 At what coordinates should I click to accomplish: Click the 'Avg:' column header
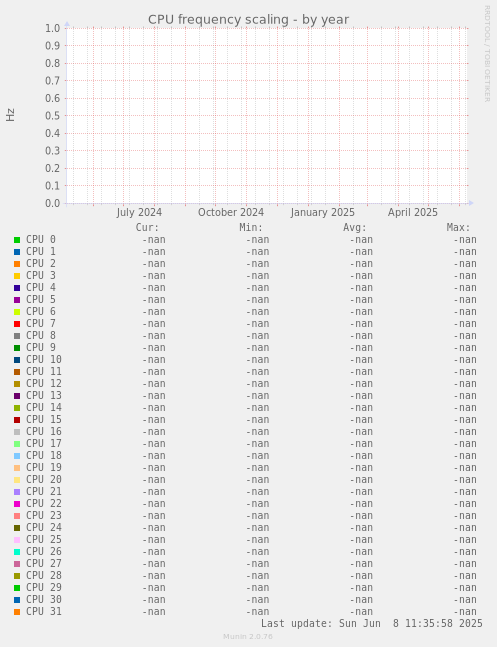pos(355,227)
